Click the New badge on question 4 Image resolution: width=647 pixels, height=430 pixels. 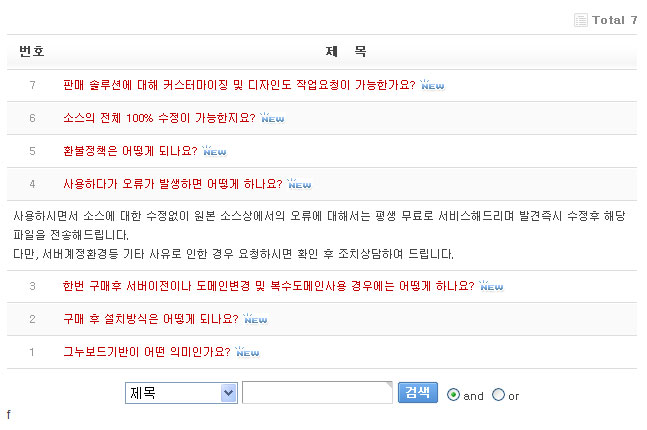(299, 184)
